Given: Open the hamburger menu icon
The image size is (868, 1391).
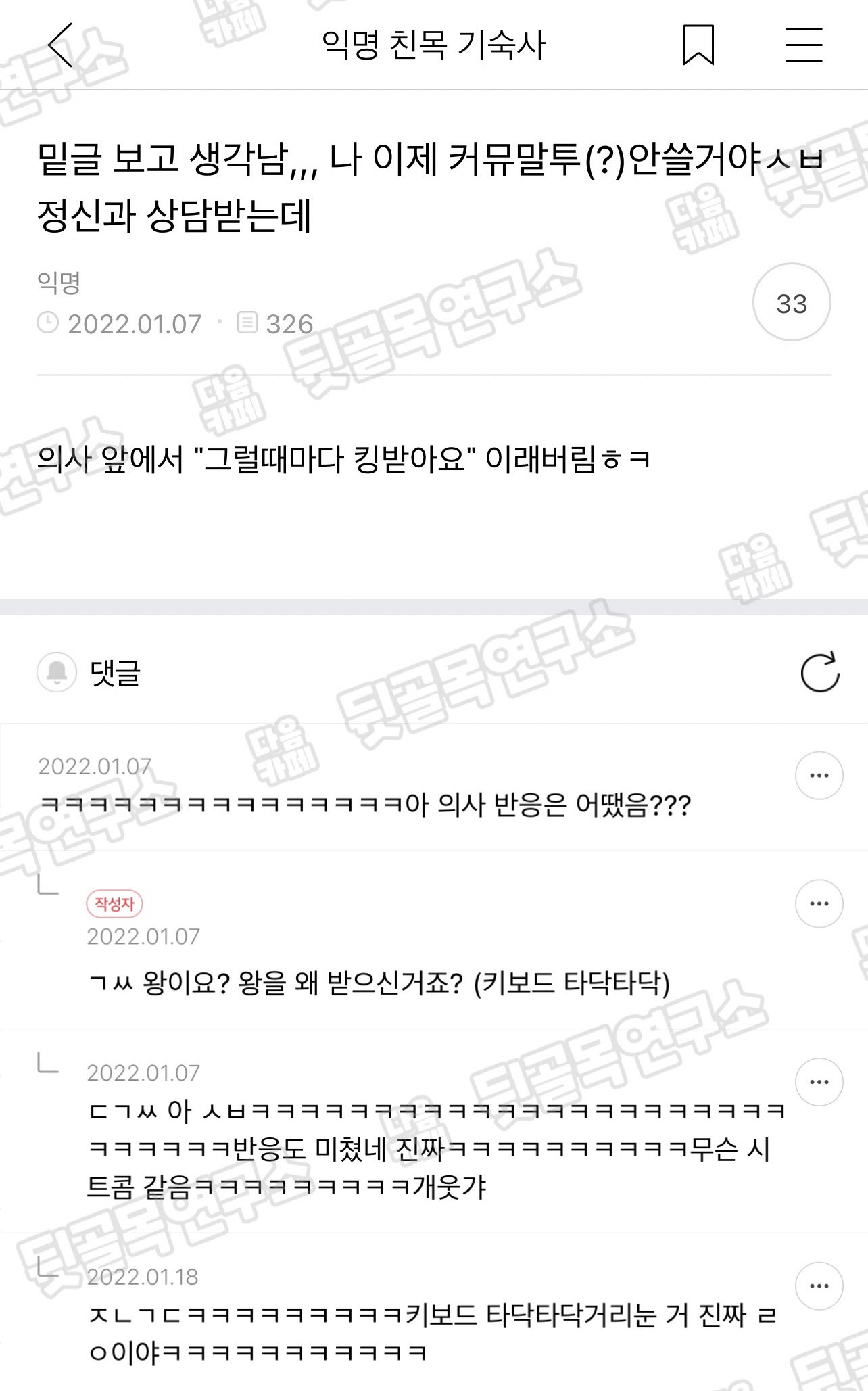Looking at the screenshot, I should point(804,45).
